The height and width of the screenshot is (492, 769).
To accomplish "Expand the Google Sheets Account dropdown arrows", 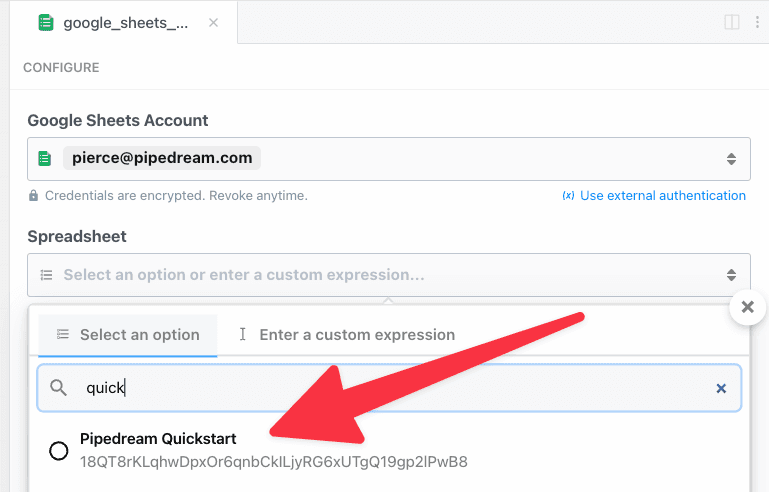I will (731, 159).
